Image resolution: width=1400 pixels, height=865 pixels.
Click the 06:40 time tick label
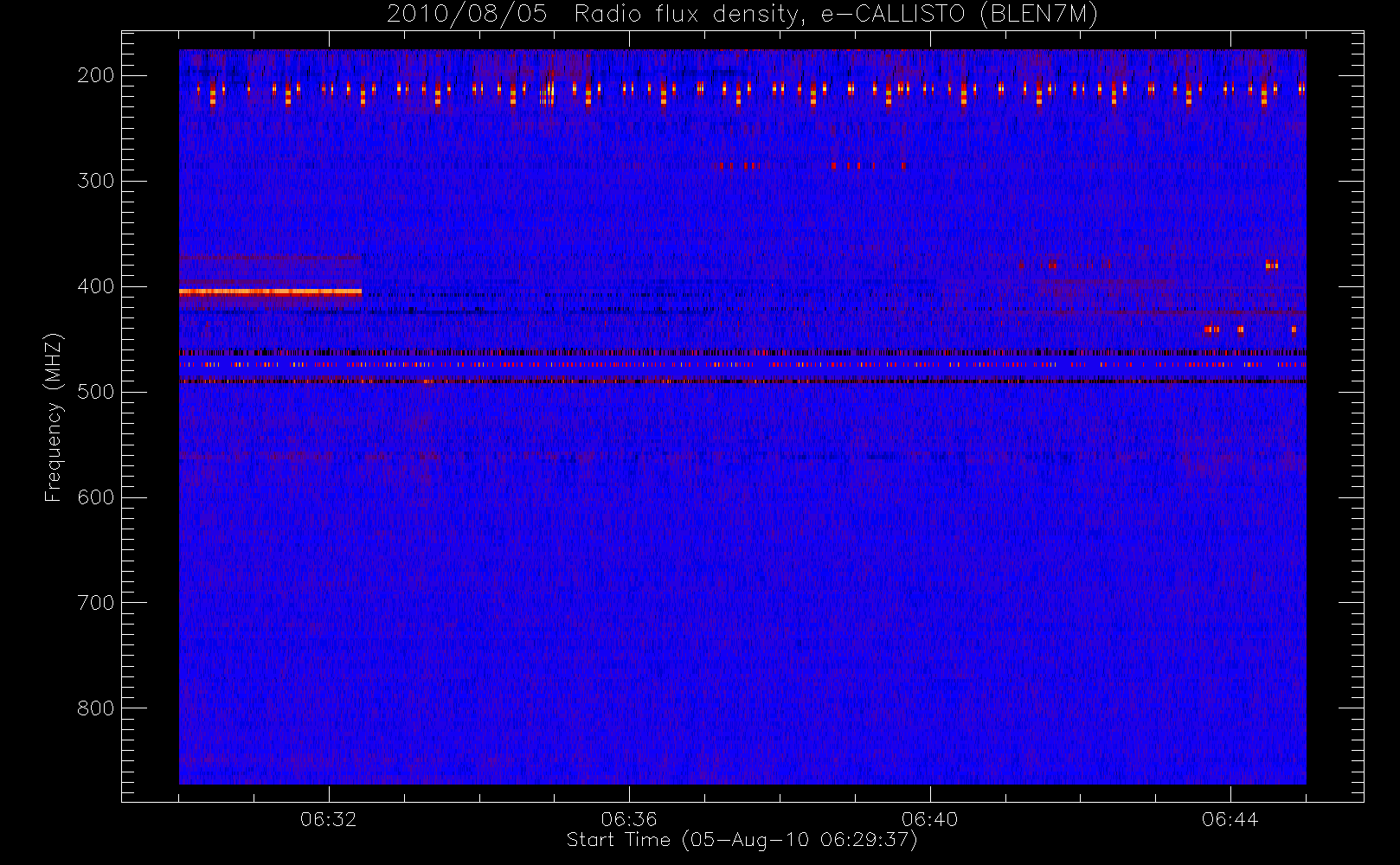(929, 819)
